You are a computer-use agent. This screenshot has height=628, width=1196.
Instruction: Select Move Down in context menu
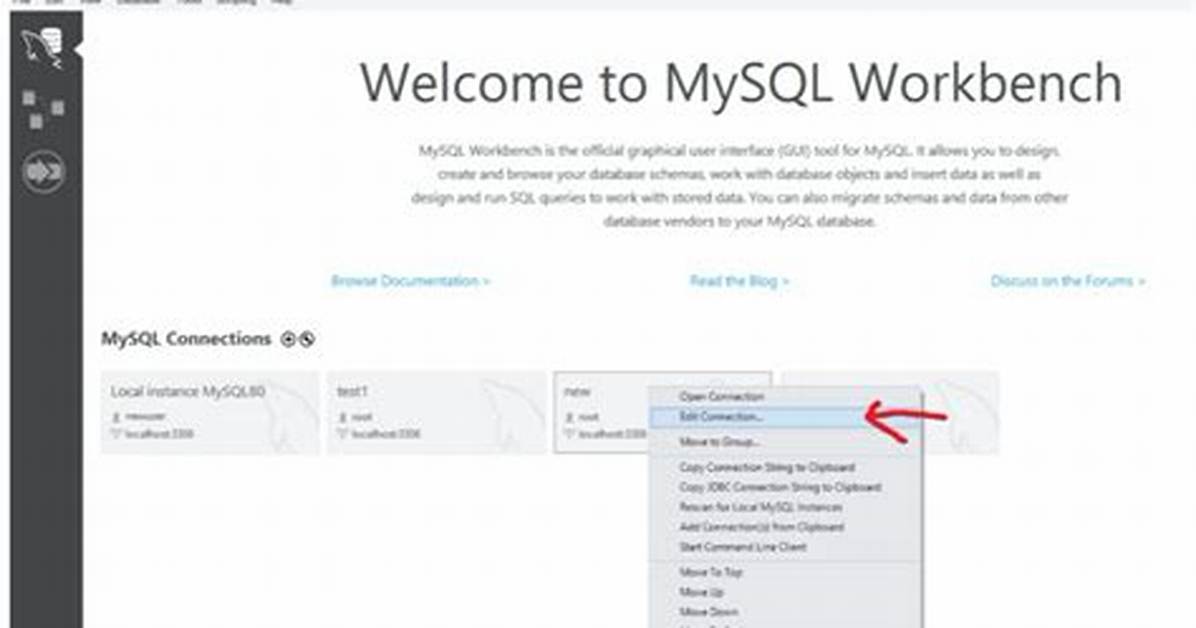[785, 611]
